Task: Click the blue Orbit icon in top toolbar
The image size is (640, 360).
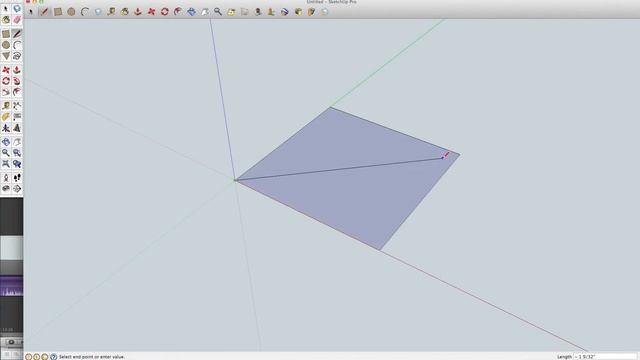Action: click(x=191, y=12)
